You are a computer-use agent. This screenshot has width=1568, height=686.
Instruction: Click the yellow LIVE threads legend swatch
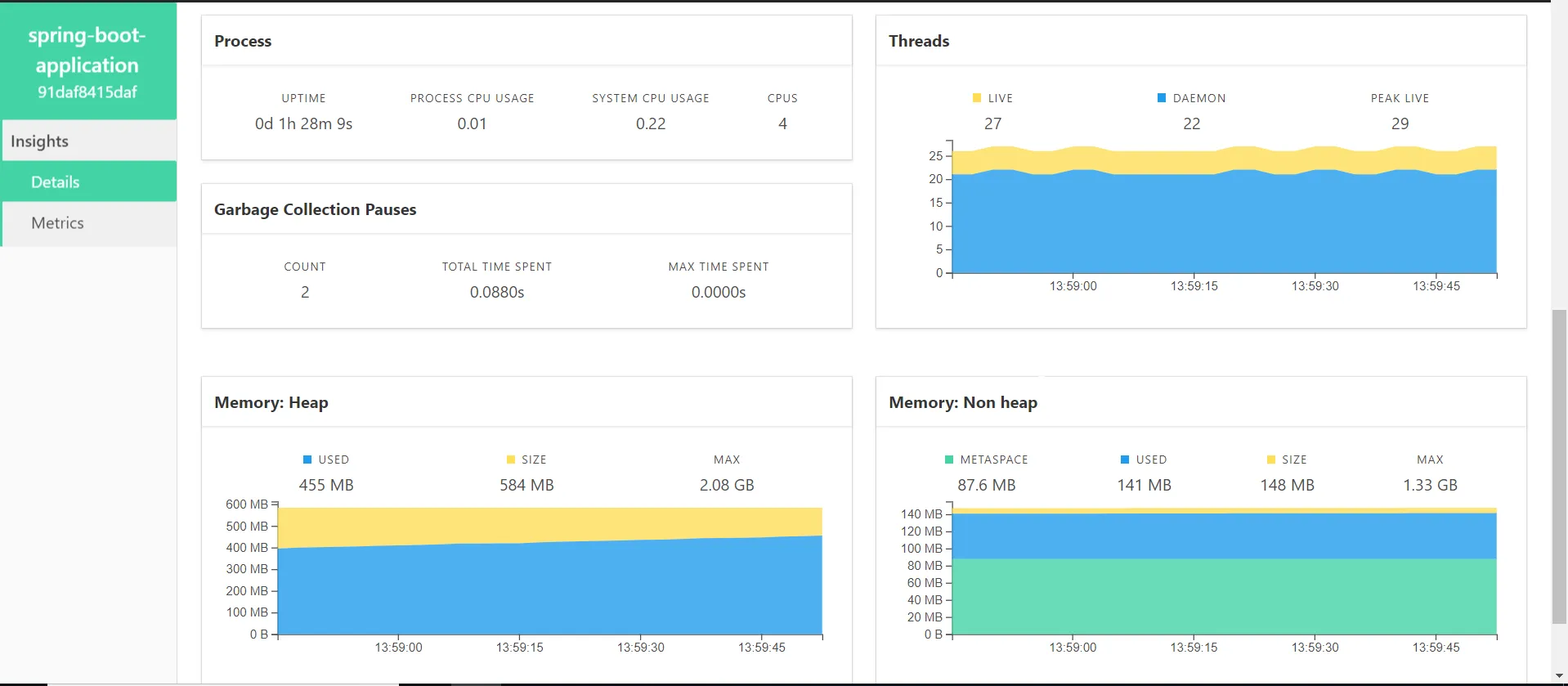pos(977,98)
